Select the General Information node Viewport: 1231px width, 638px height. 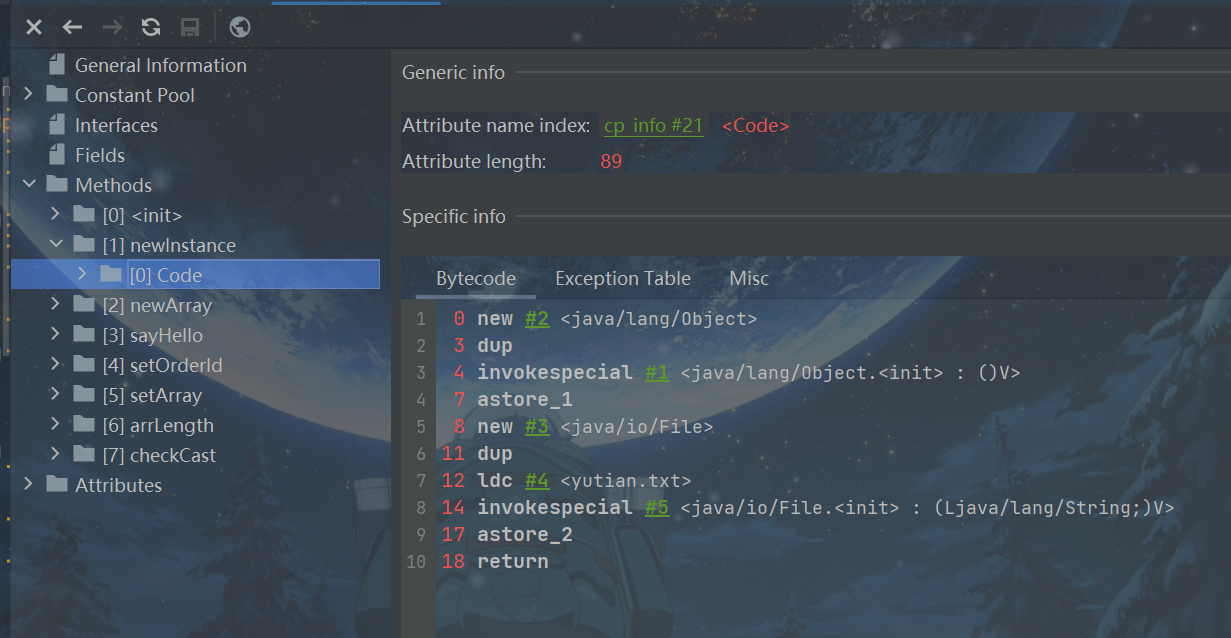pos(160,66)
